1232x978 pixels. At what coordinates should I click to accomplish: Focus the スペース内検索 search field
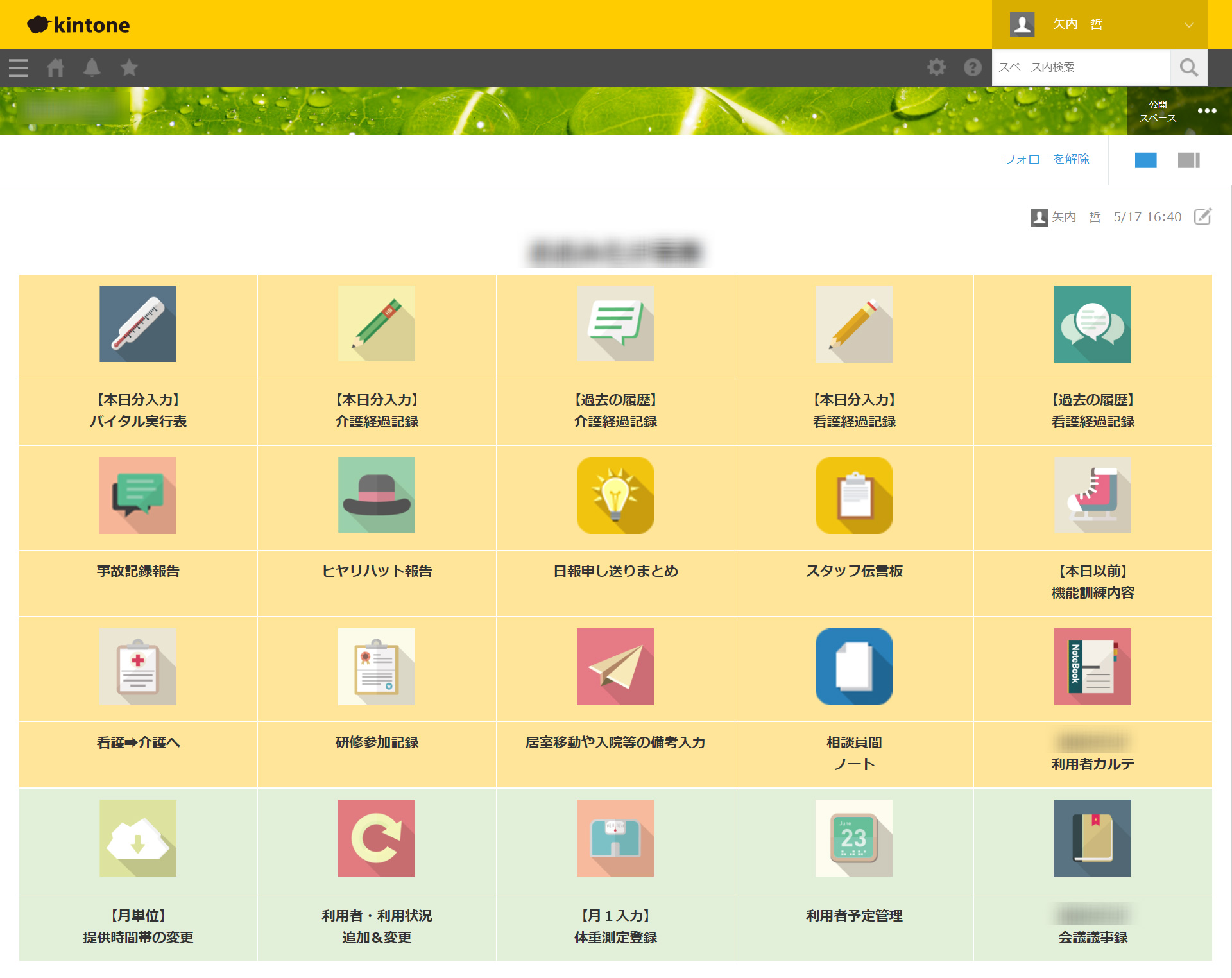click(1081, 67)
